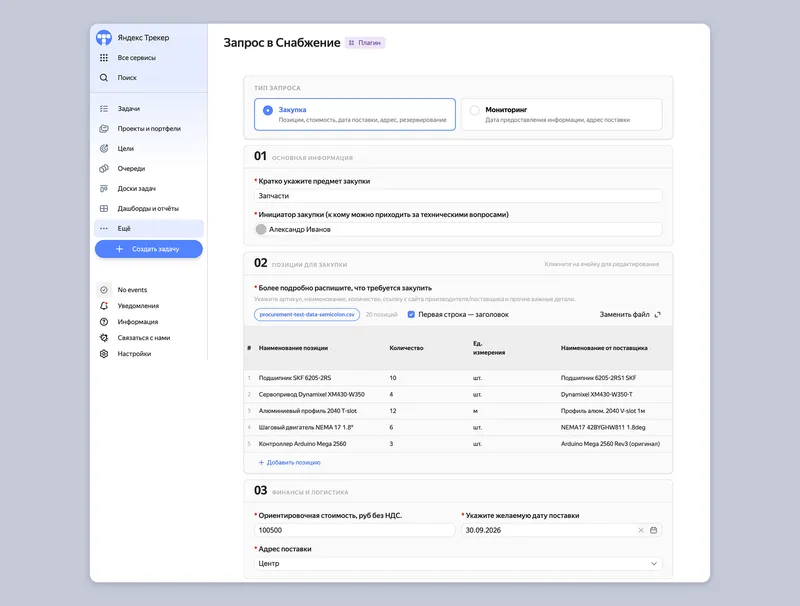Click the предмет закупки input field
Image resolution: width=800 pixels, height=606 pixels.
tap(458, 196)
